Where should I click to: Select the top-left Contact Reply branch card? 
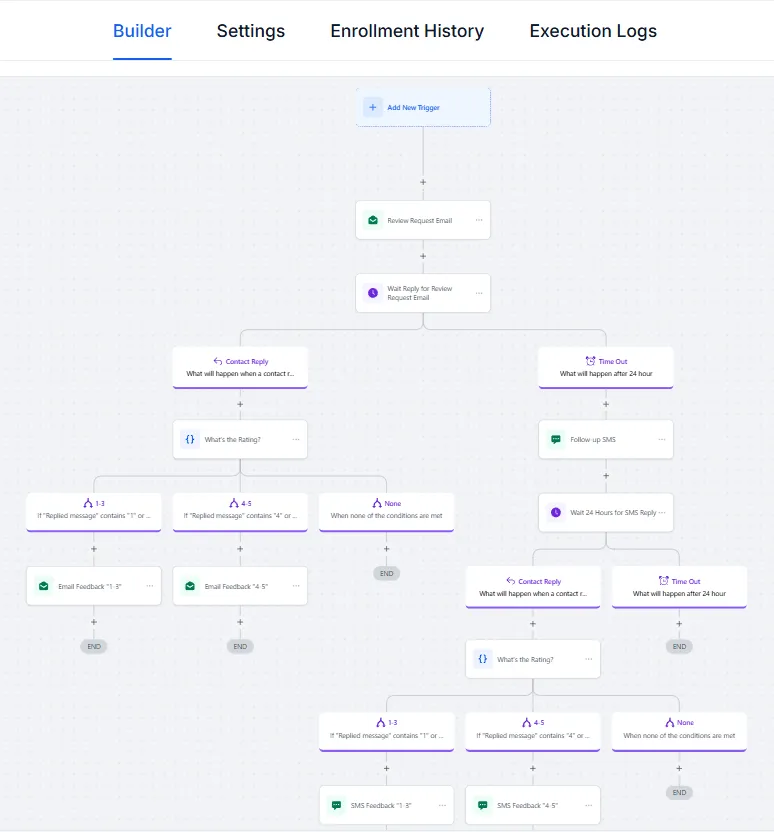click(240, 367)
